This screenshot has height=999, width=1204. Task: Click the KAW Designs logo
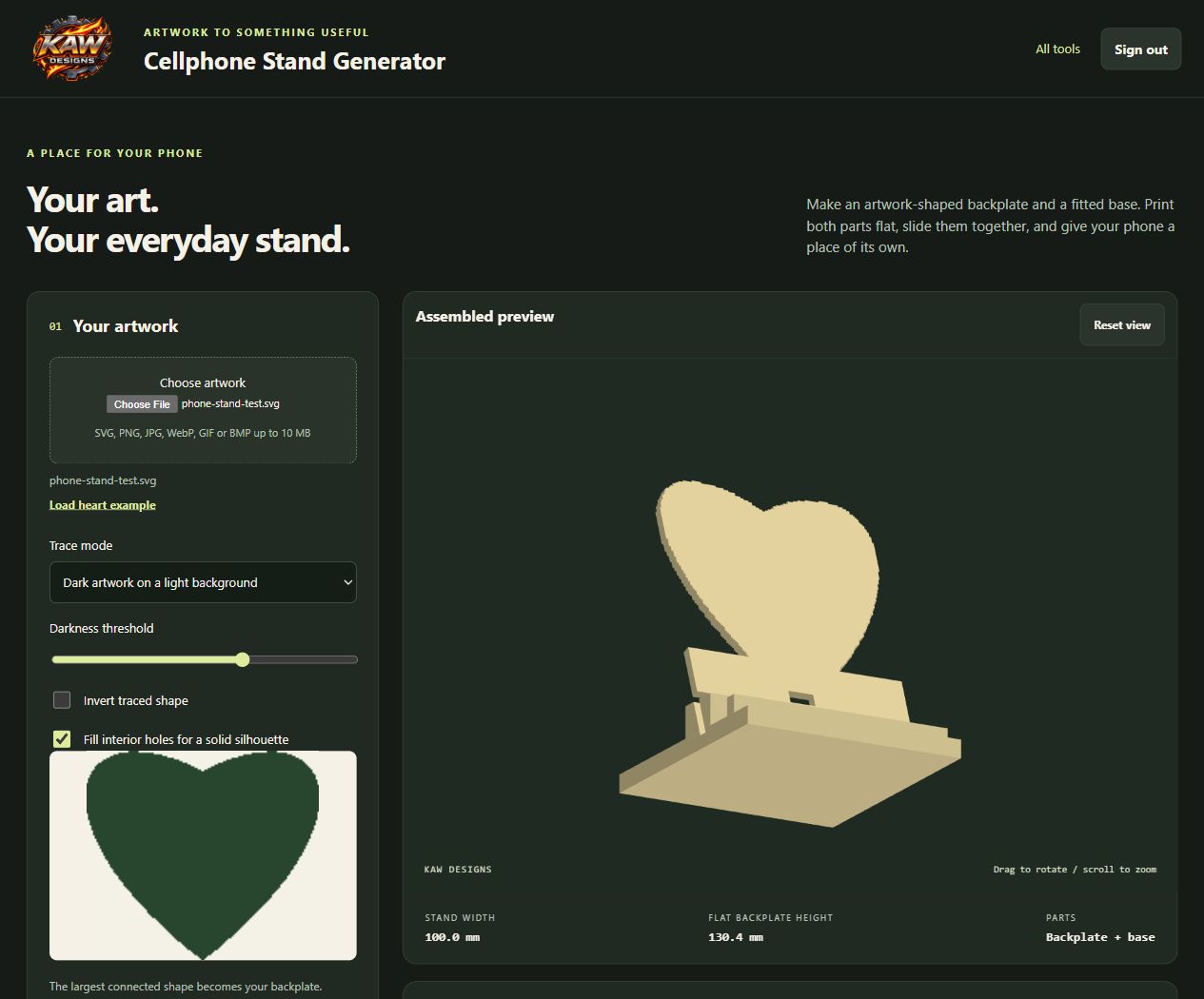pyautogui.click(x=73, y=49)
